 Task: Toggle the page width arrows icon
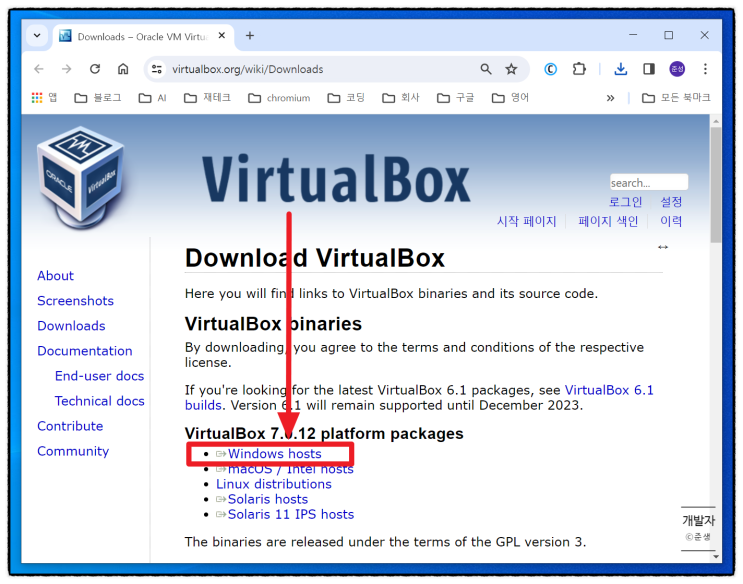coord(663,247)
